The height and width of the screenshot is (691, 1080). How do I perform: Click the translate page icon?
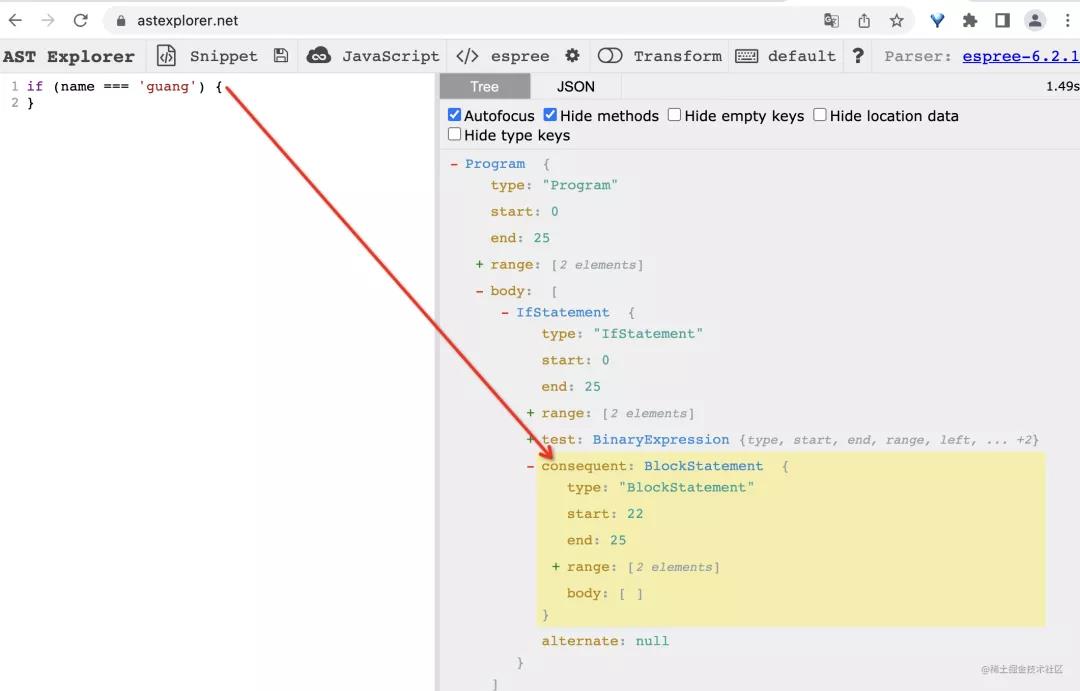831,20
